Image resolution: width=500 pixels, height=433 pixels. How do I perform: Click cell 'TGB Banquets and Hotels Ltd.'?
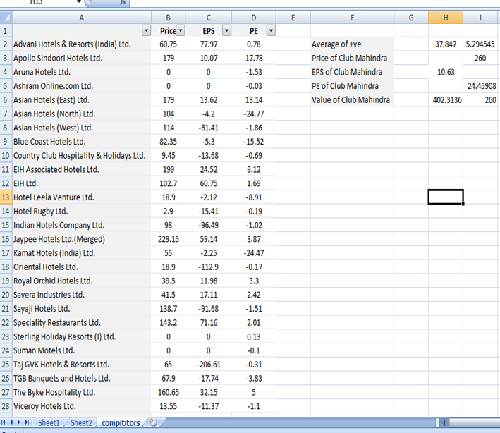coord(82,379)
